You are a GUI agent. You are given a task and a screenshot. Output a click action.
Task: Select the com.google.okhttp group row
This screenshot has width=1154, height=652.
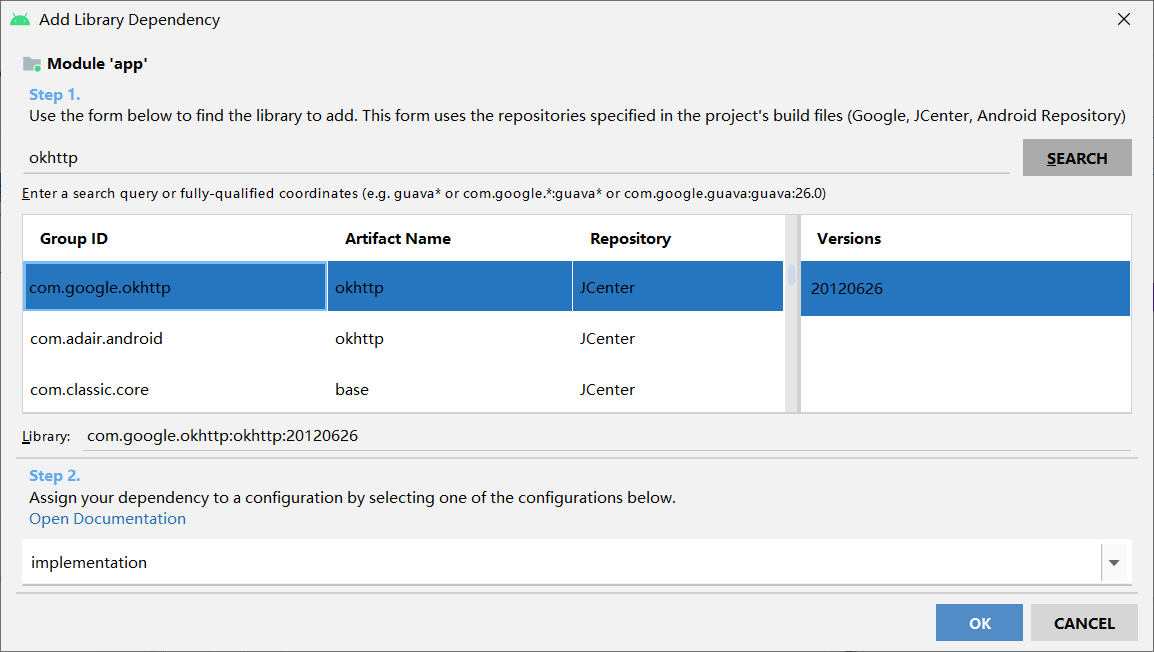click(x=175, y=288)
